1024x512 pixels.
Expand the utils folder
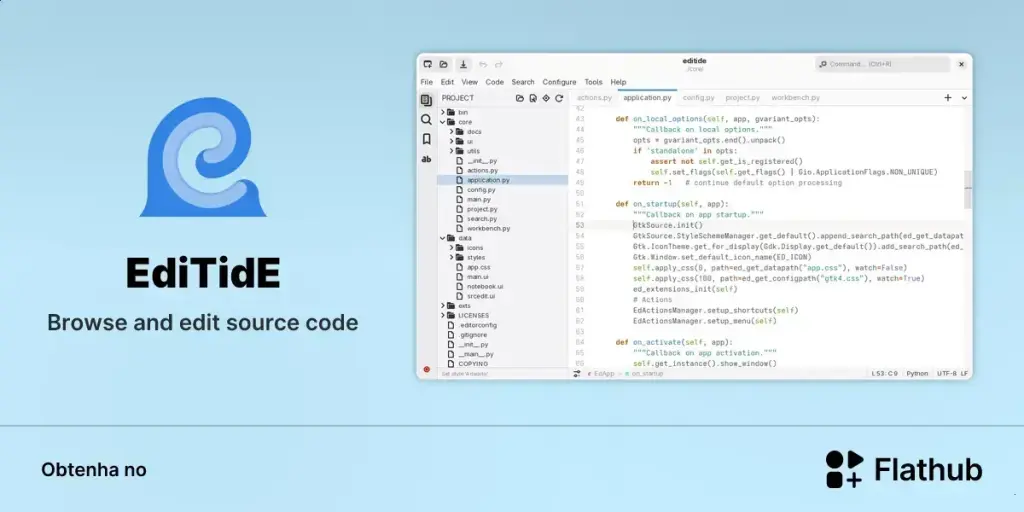pos(451,151)
